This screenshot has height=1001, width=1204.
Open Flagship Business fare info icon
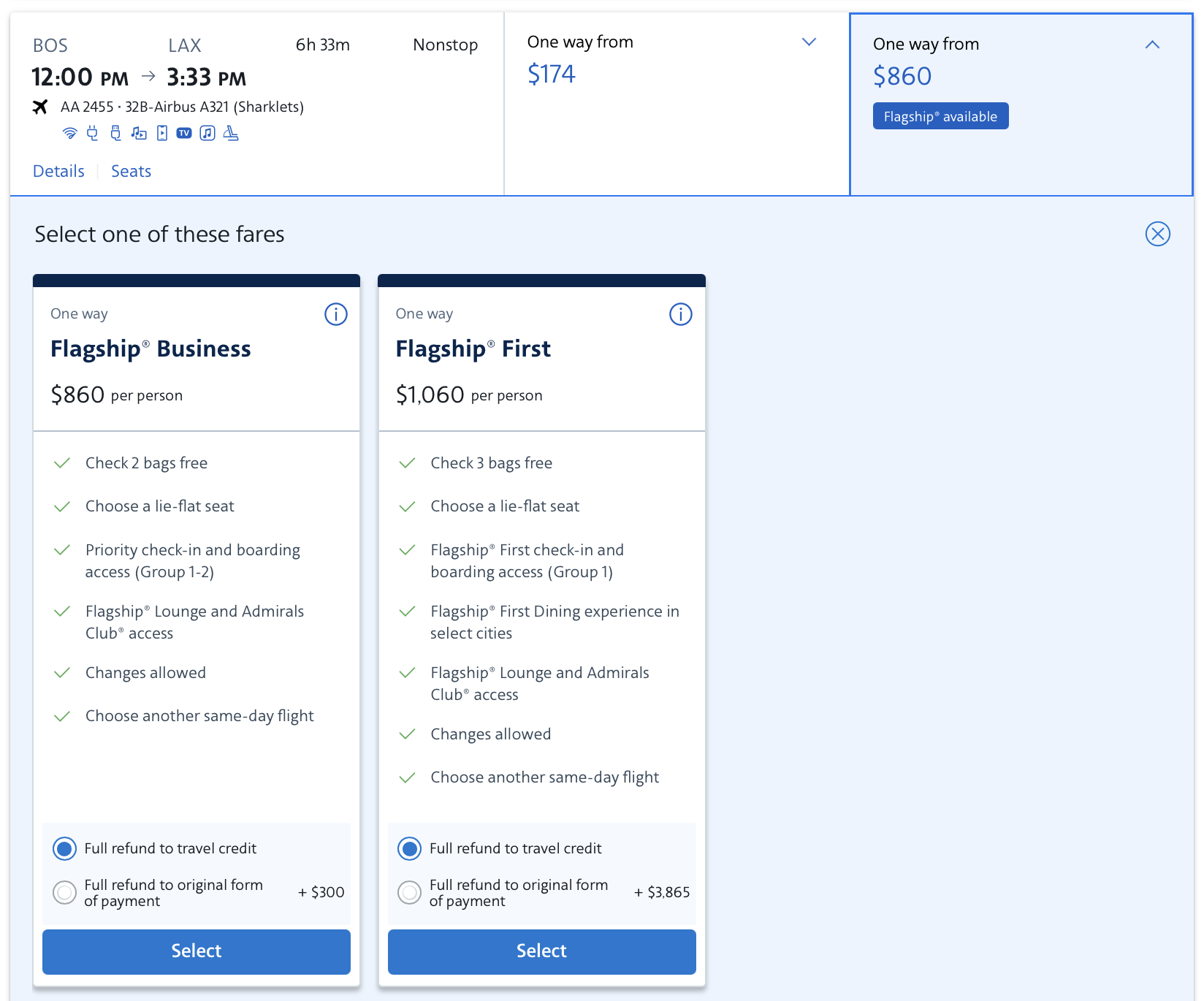(336, 314)
